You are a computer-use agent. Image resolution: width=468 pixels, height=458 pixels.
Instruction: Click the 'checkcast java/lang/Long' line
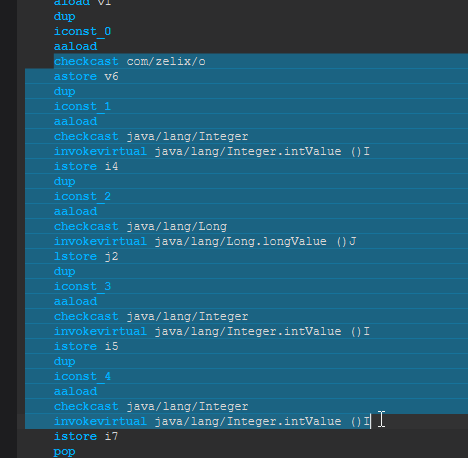[140, 226]
